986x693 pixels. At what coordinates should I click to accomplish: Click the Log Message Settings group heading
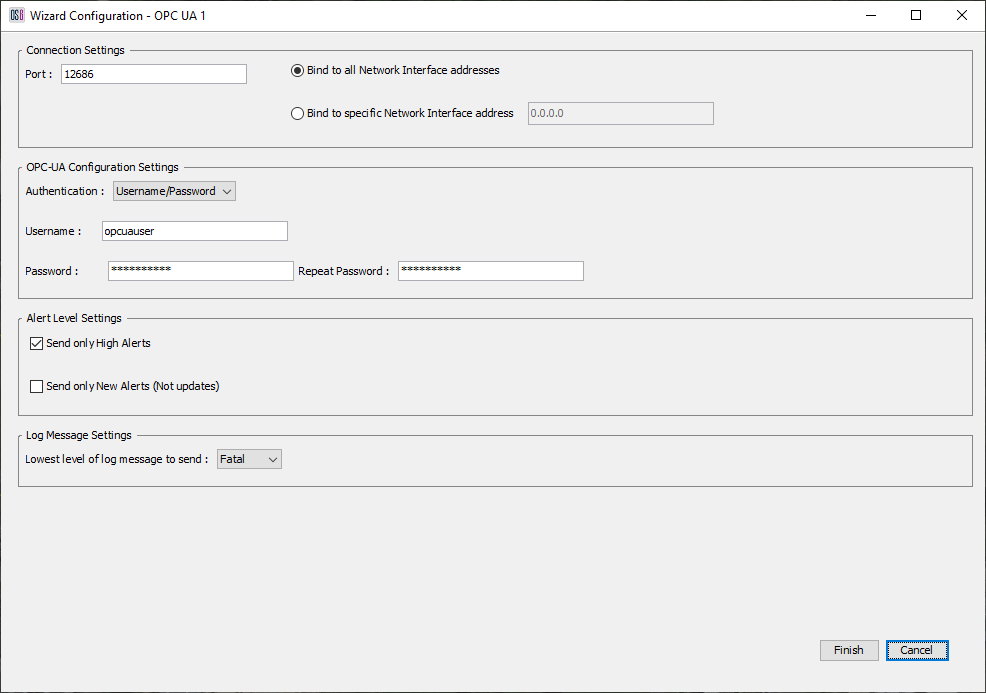click(79, 435)
